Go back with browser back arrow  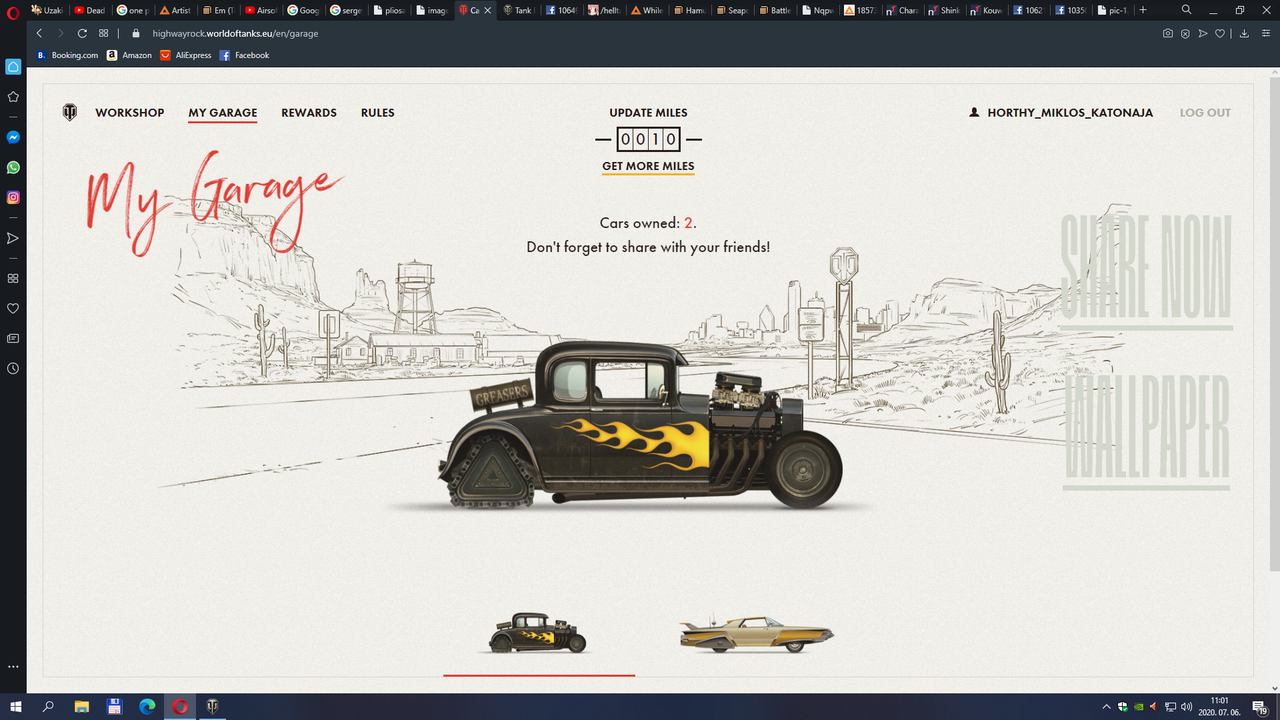[39, 33]
